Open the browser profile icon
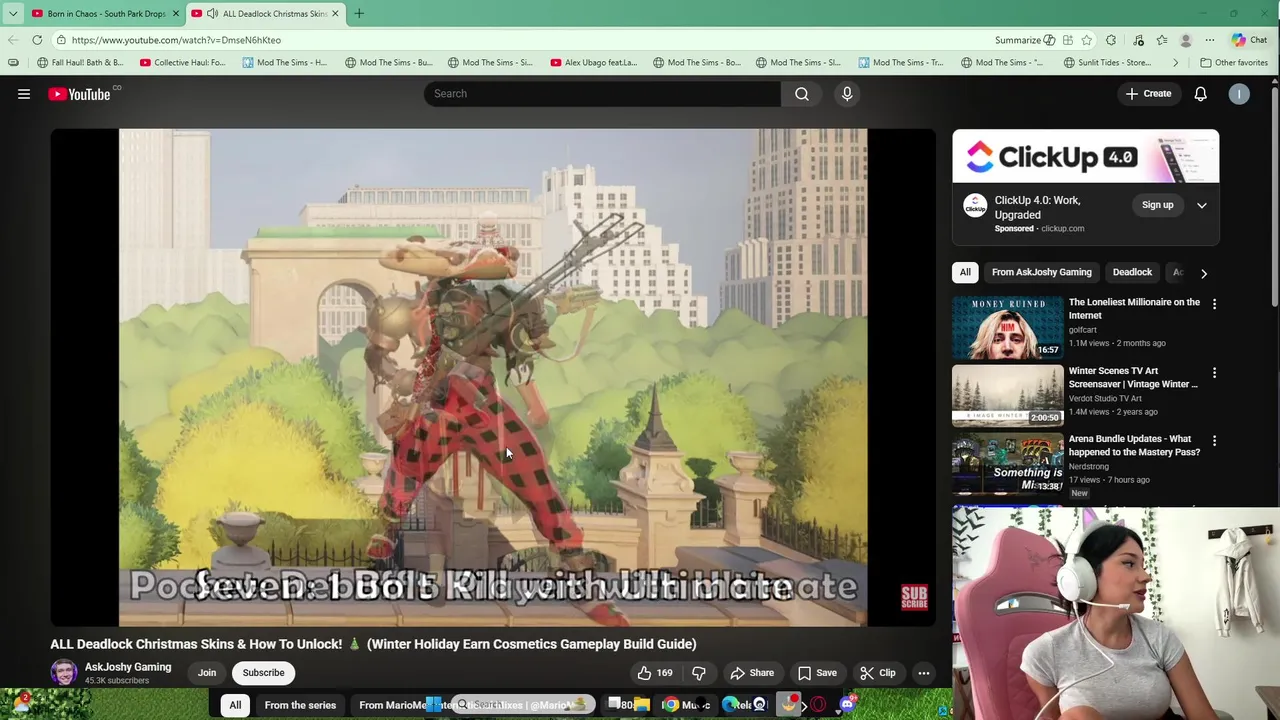This screenshot has height=720, width=1280. 1186,40
